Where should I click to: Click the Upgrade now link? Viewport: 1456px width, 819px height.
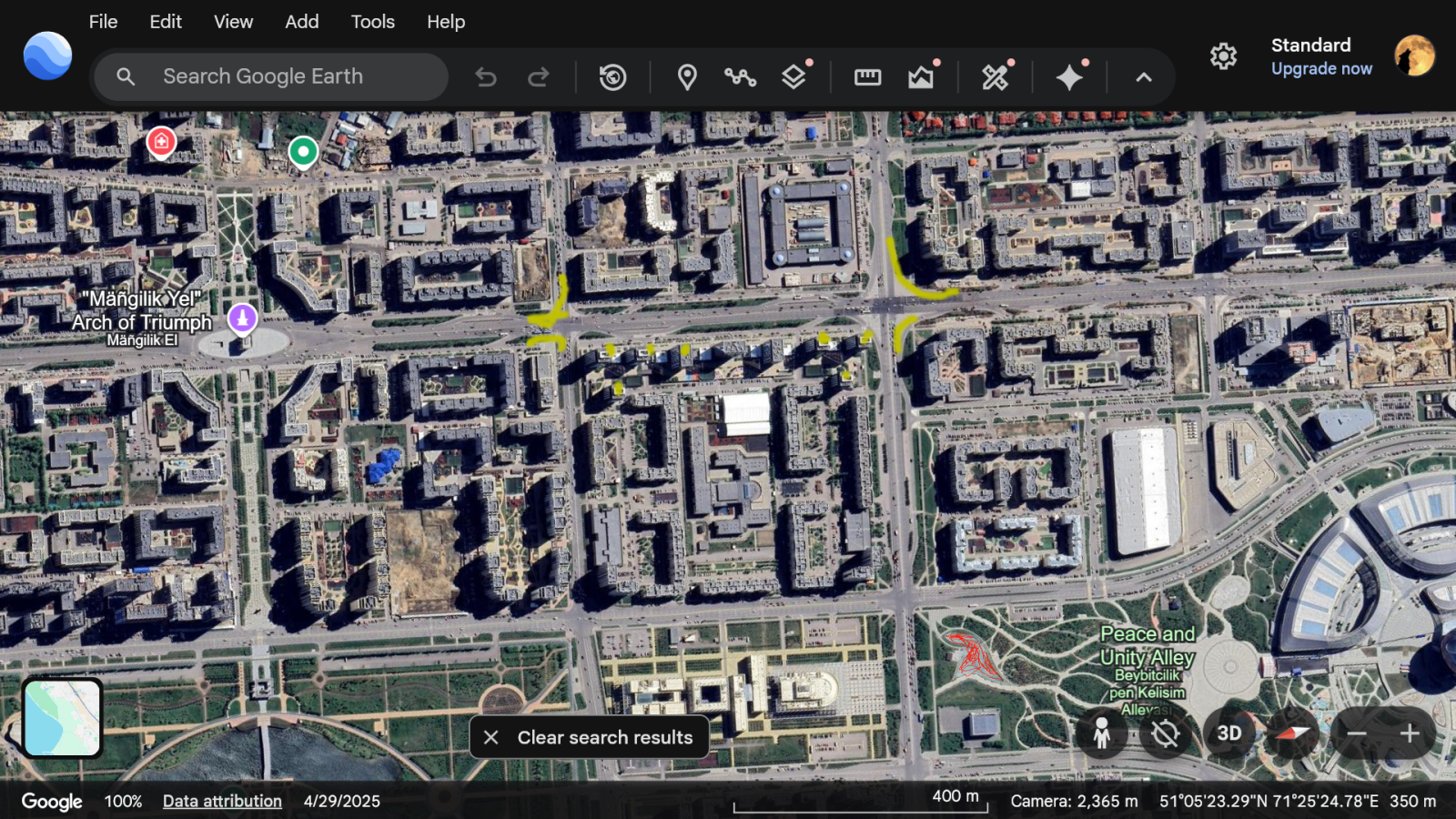tap(1321, 69)
